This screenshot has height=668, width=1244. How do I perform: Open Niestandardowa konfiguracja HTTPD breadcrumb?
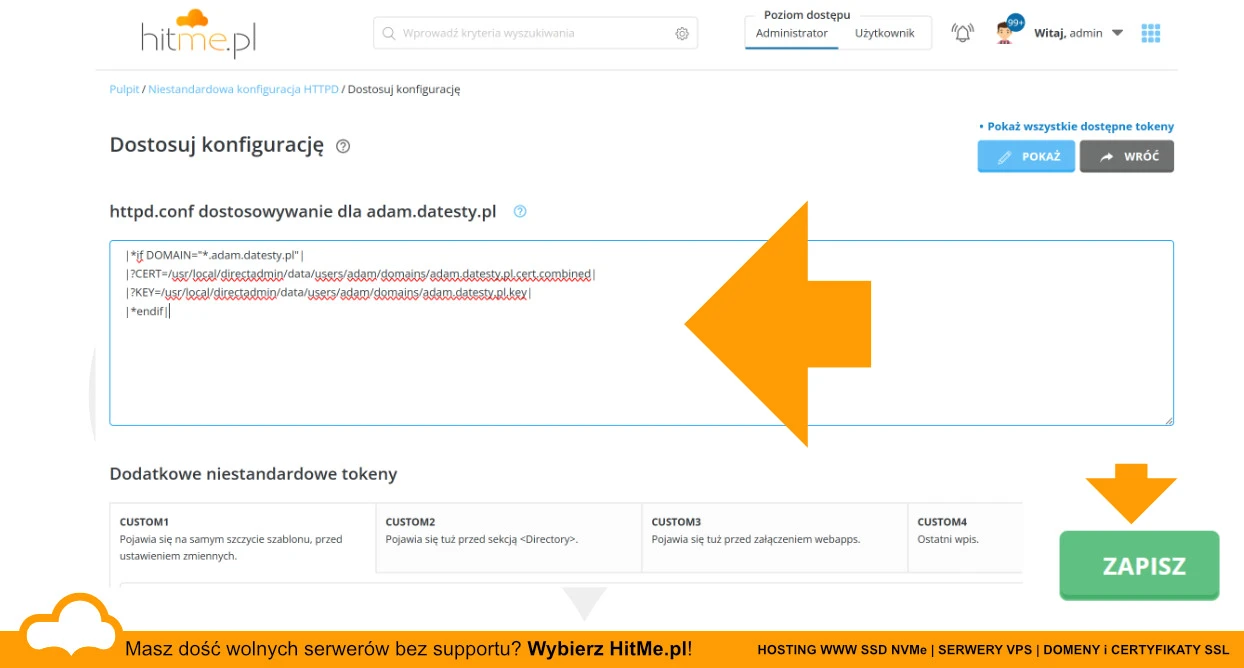point(243,89)
